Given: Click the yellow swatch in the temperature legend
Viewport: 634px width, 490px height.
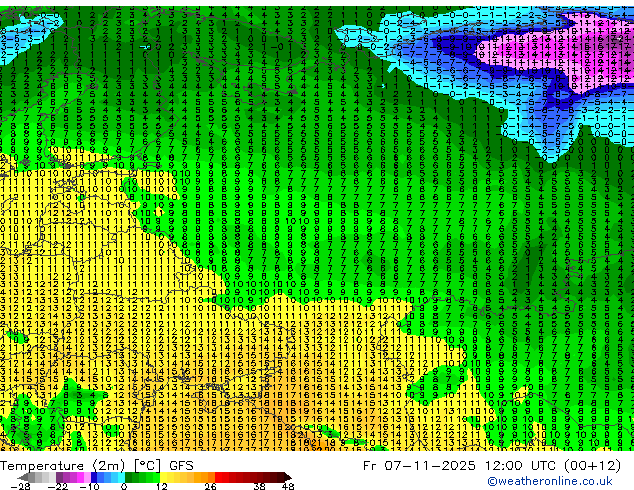Looking at the screenshot, I should [x=163, y=477].
